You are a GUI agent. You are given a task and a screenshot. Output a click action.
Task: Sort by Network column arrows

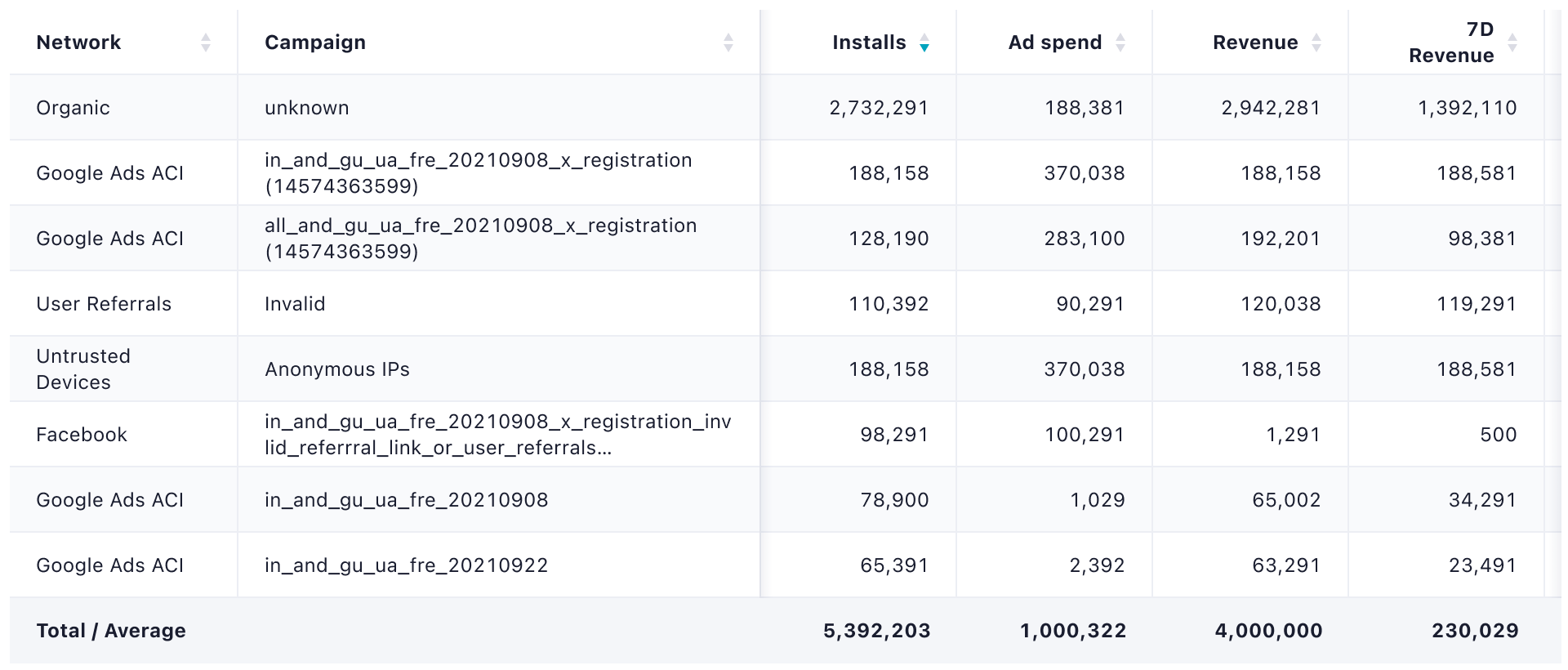[x=206, y=42]
